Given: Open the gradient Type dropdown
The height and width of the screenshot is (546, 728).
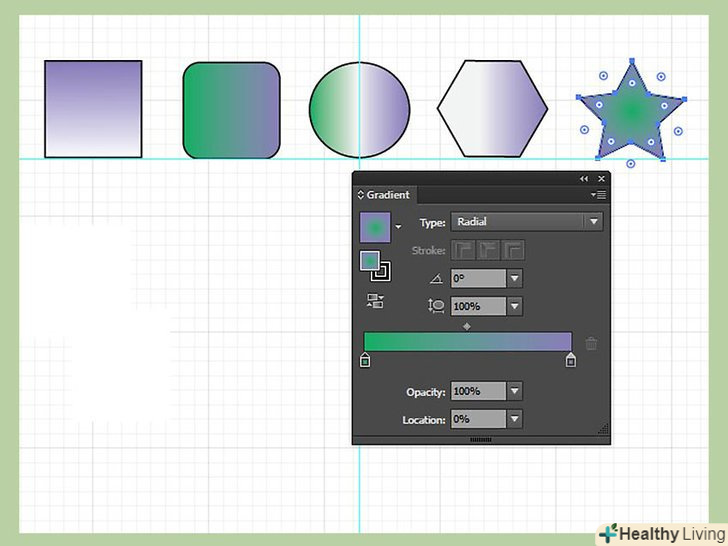Looking at the screenshot, I should pos(526,222).
